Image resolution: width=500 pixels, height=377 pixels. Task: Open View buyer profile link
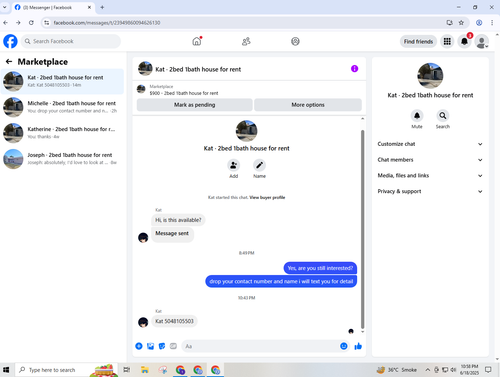(x=267, y=197)
